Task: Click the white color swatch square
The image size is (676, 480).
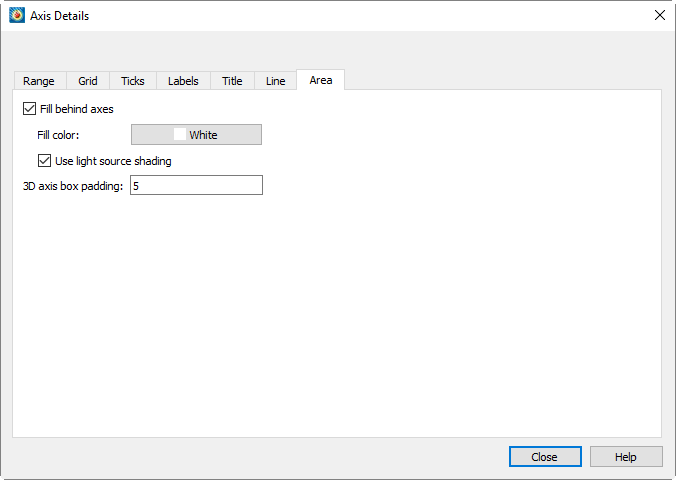Action: (x=180, y=134)
